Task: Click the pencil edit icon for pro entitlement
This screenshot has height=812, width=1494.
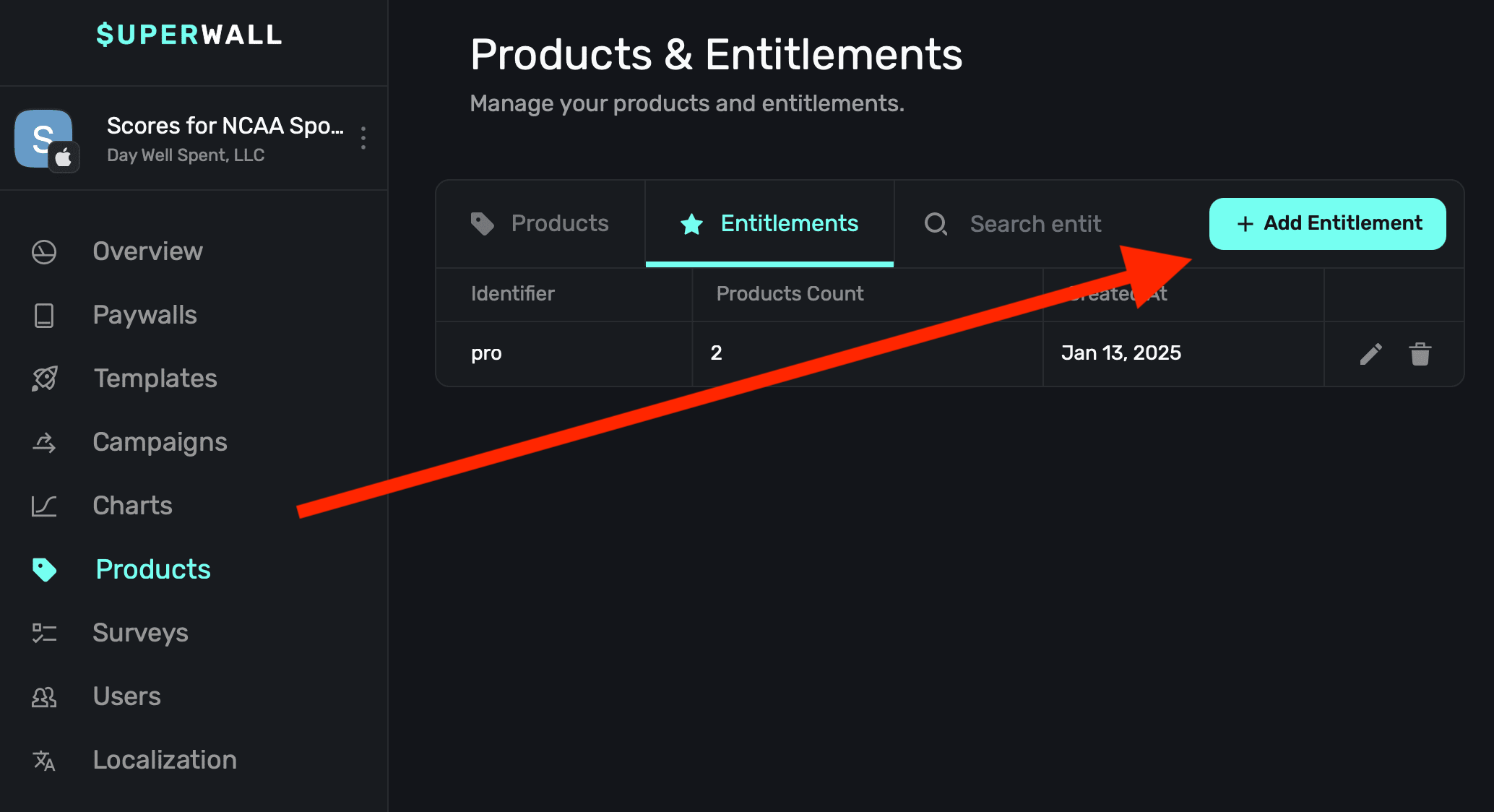Action: 1370,354
